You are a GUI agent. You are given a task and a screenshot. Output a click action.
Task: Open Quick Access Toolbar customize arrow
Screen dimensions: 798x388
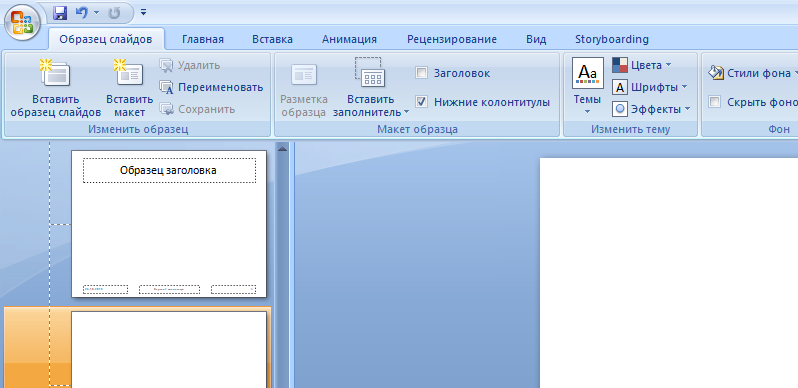click(x=144, y=12)
